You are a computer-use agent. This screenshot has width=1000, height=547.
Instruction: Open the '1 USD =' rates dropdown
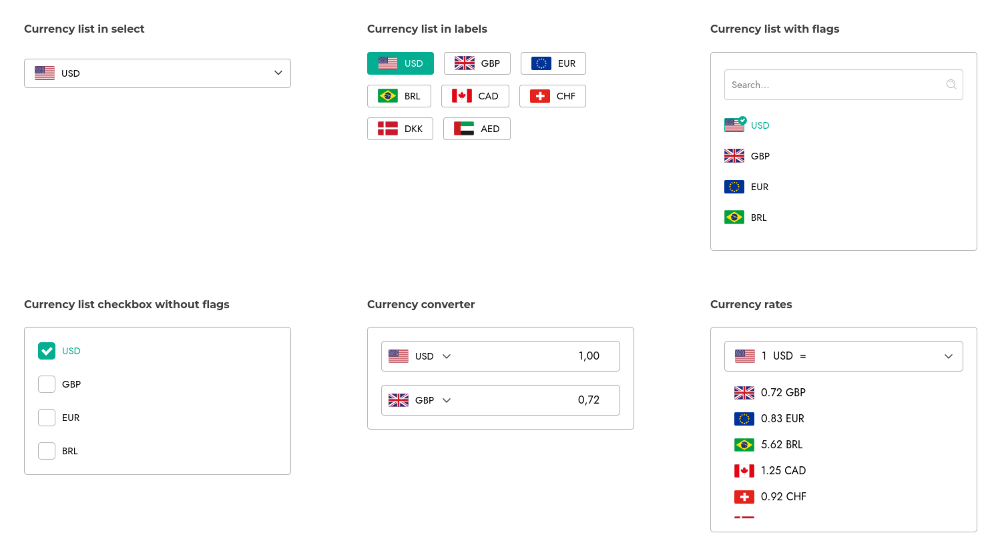click(948, 356)
